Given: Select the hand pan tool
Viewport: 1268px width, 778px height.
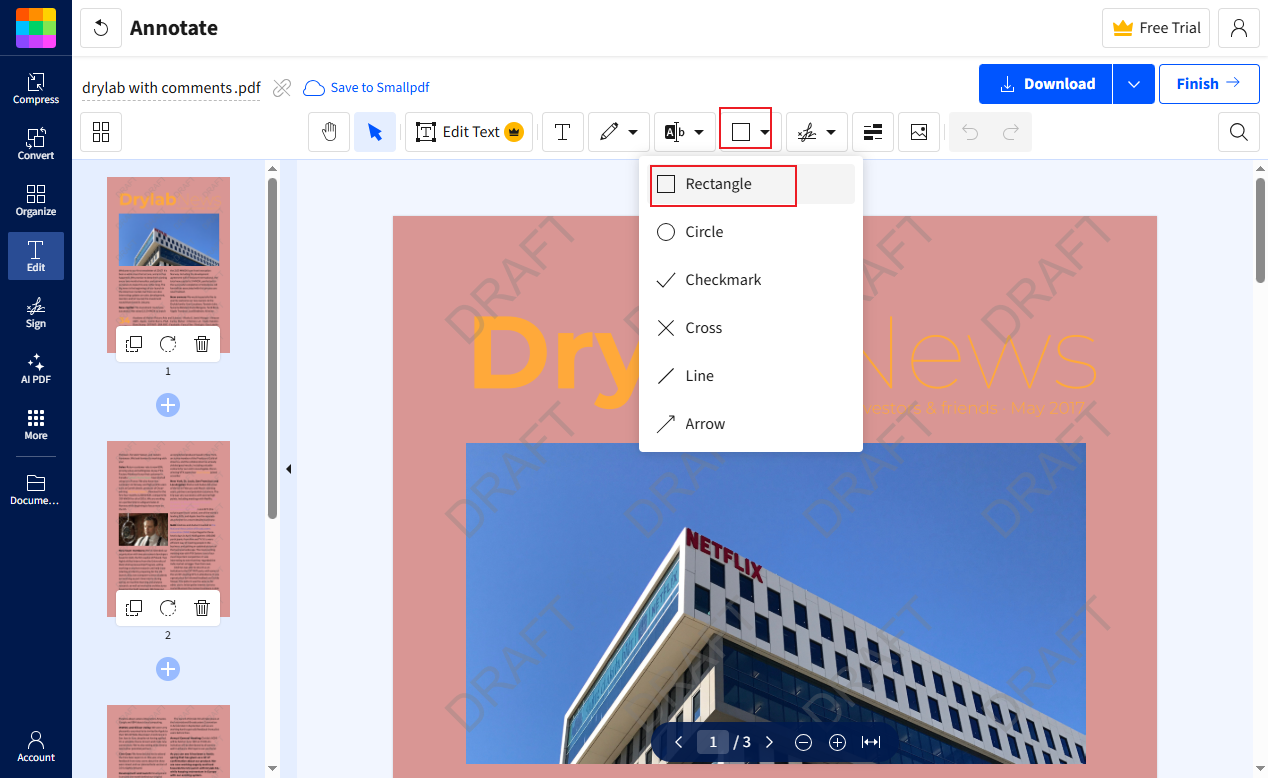Looking at the screenshot, I should [x=329, y=131].
